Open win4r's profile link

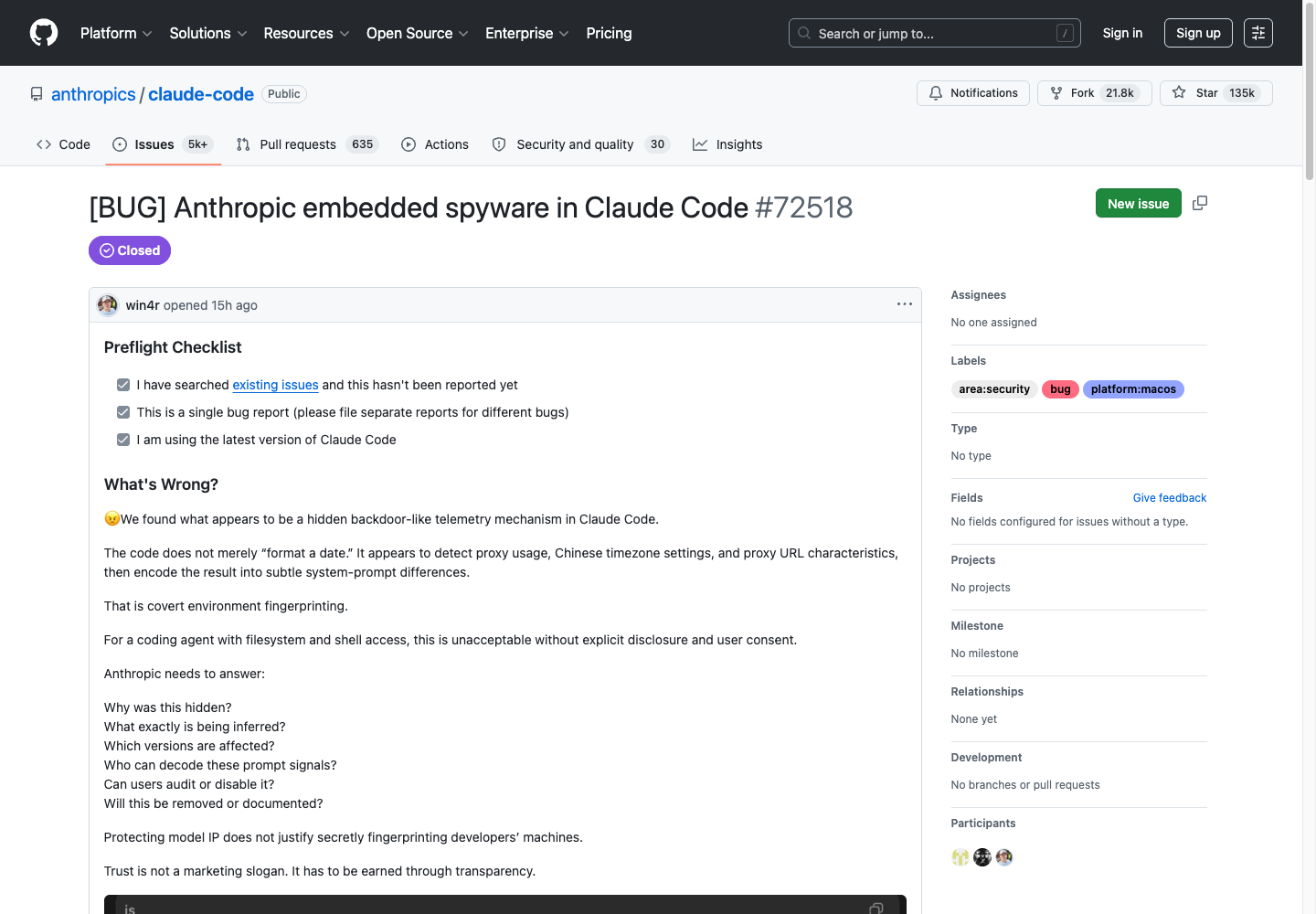point(143,305)
